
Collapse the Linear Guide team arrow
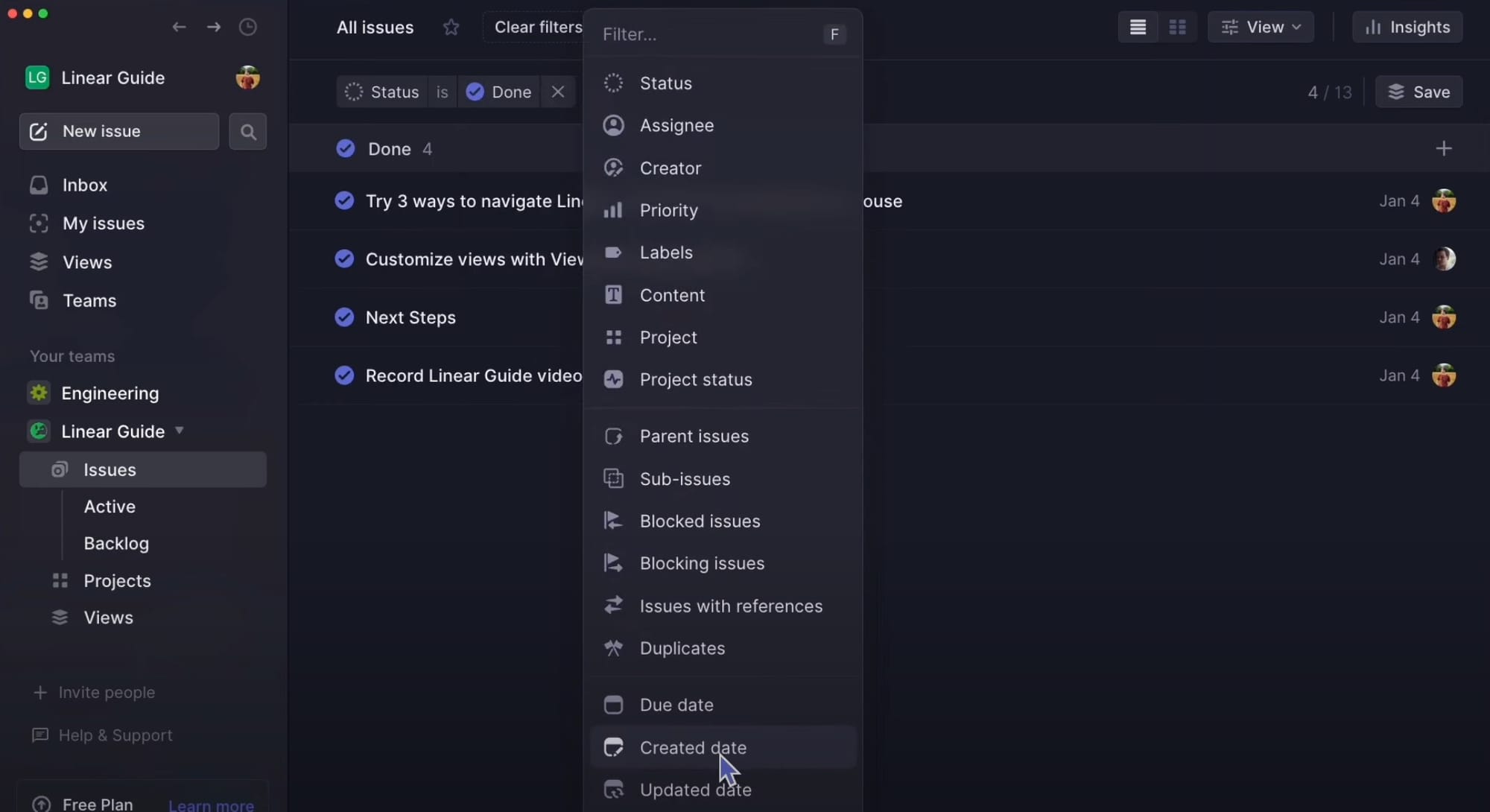180,431
